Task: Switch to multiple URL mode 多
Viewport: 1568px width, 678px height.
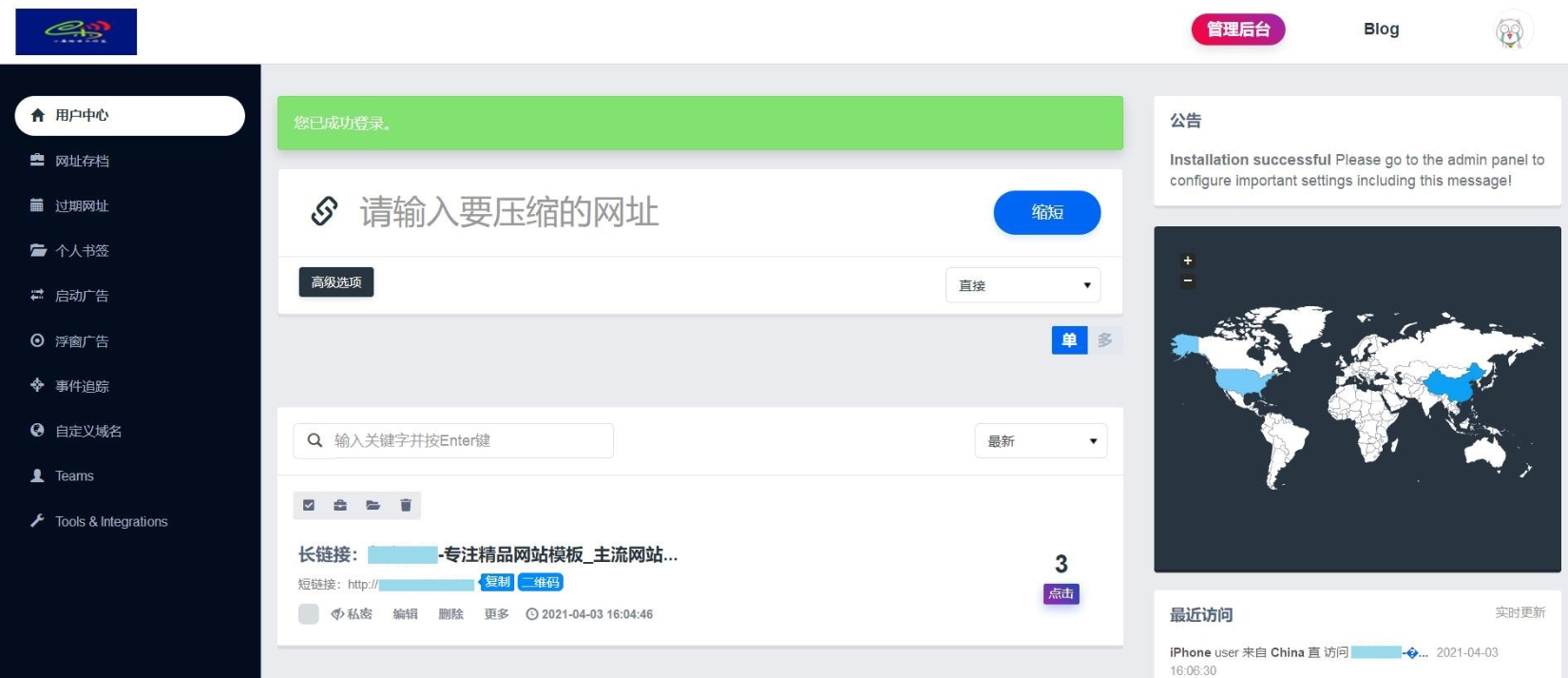Action: click(x=1105, y=340)
